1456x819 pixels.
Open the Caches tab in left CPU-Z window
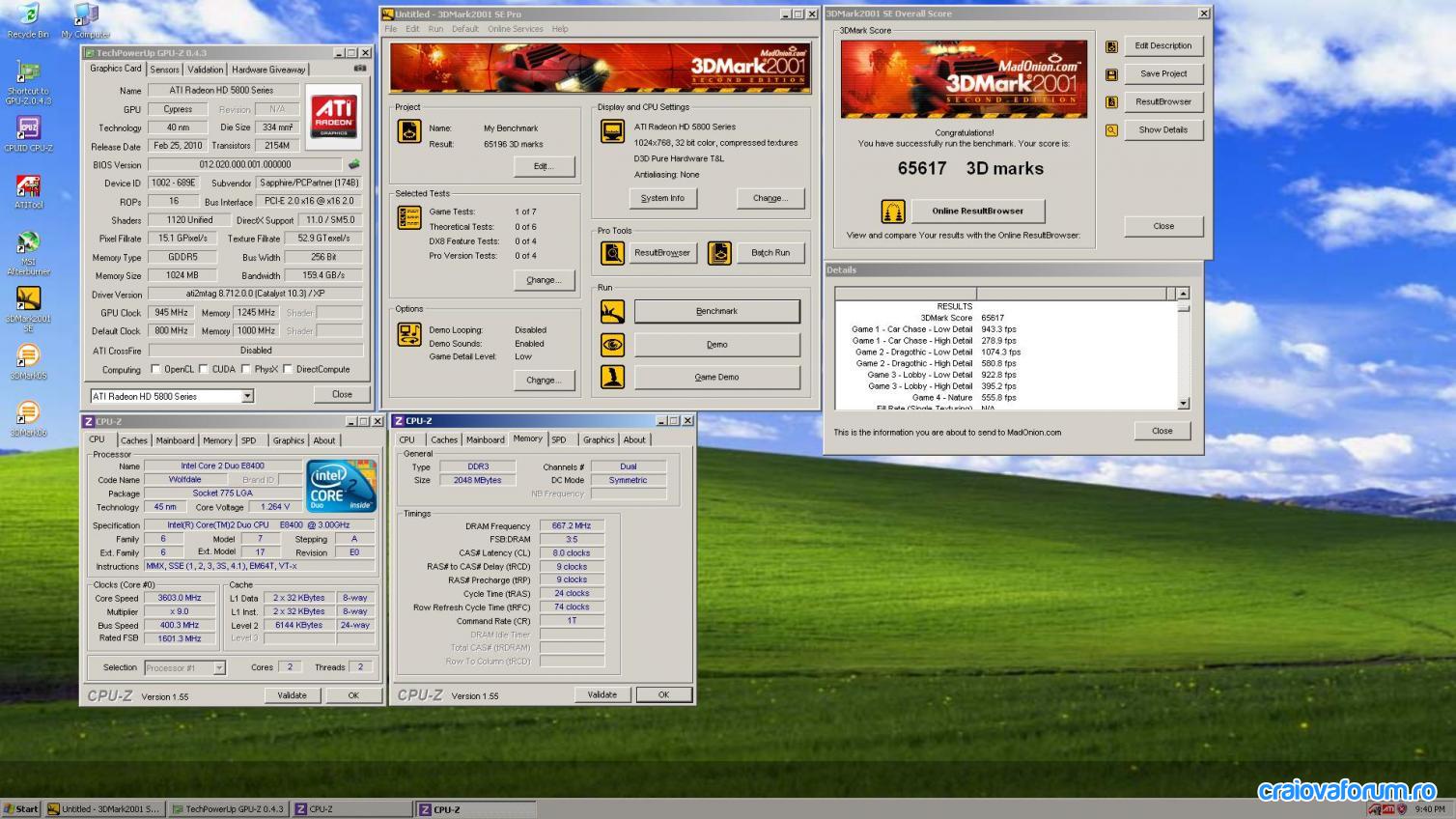[x=134, y=440]
